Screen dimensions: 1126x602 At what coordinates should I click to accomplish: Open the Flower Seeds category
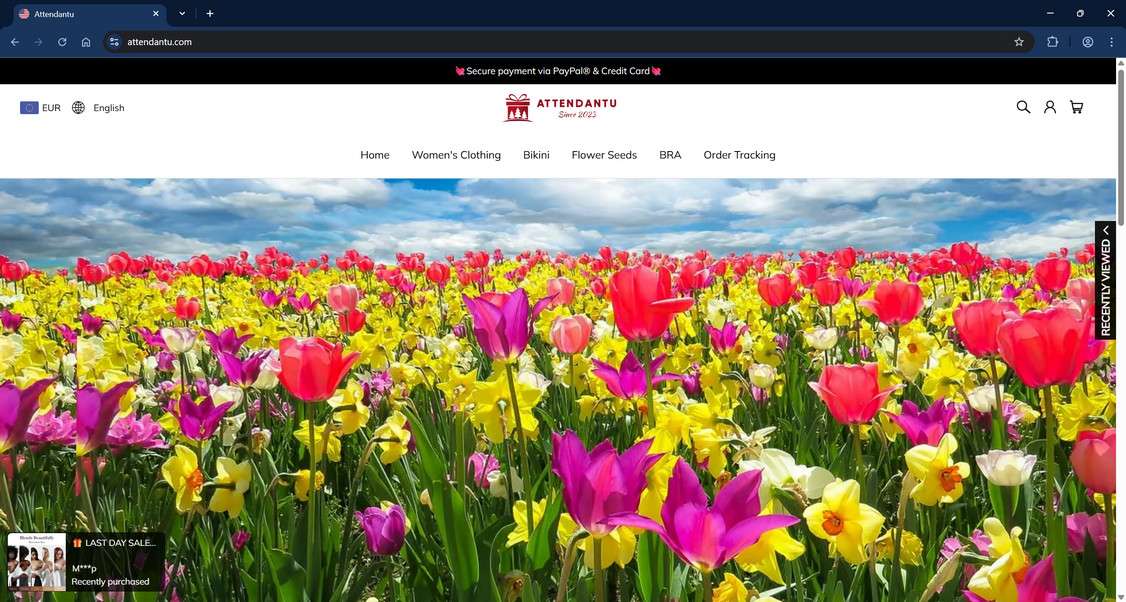coord(604,154)
